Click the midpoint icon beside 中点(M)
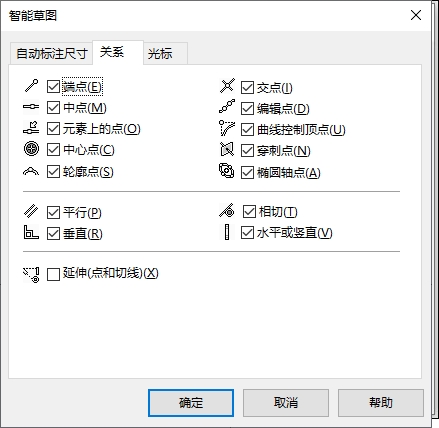This screenshot has height=428, width=439. coord(31,107)
